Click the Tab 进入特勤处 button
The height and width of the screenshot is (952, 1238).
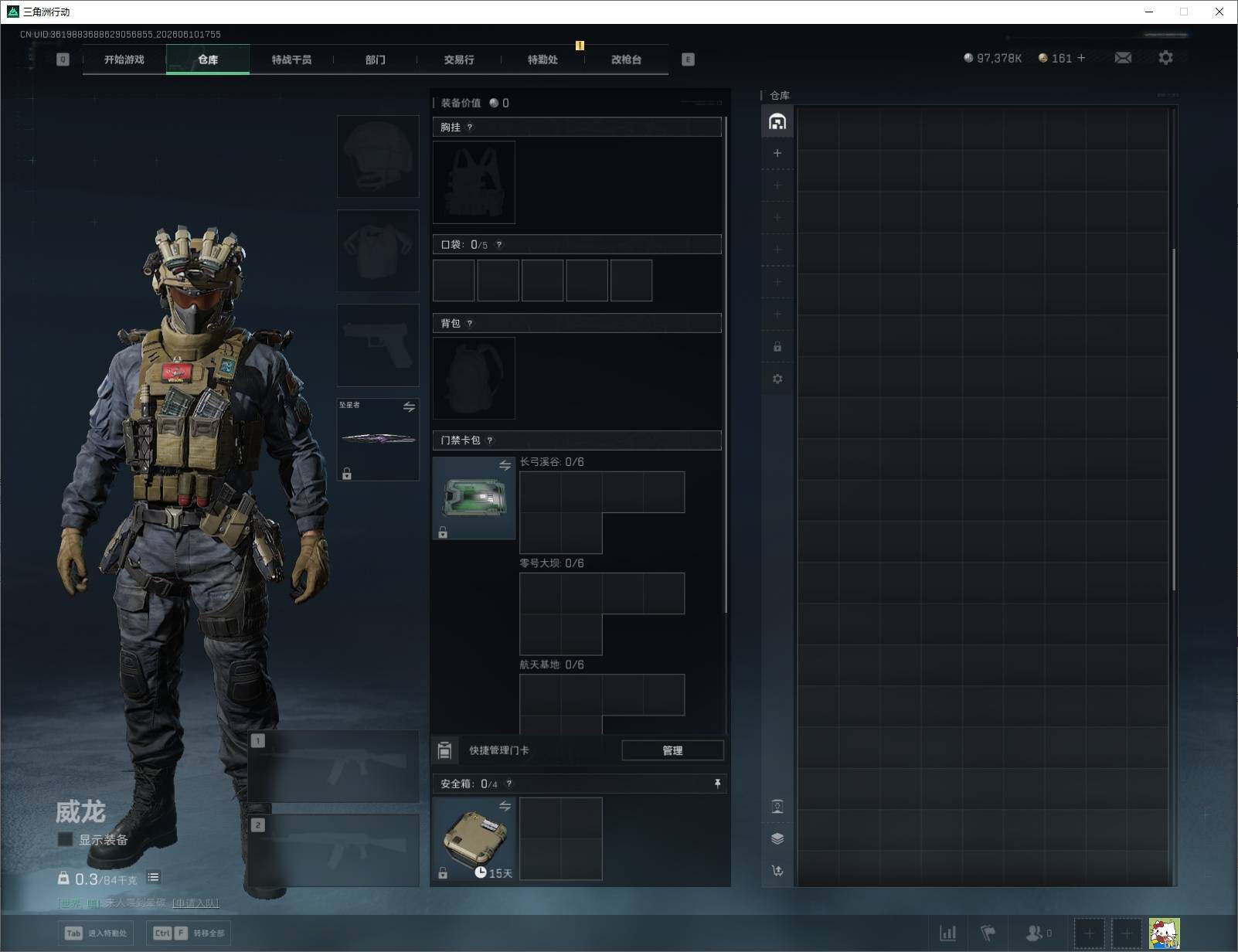coord(97,933)
